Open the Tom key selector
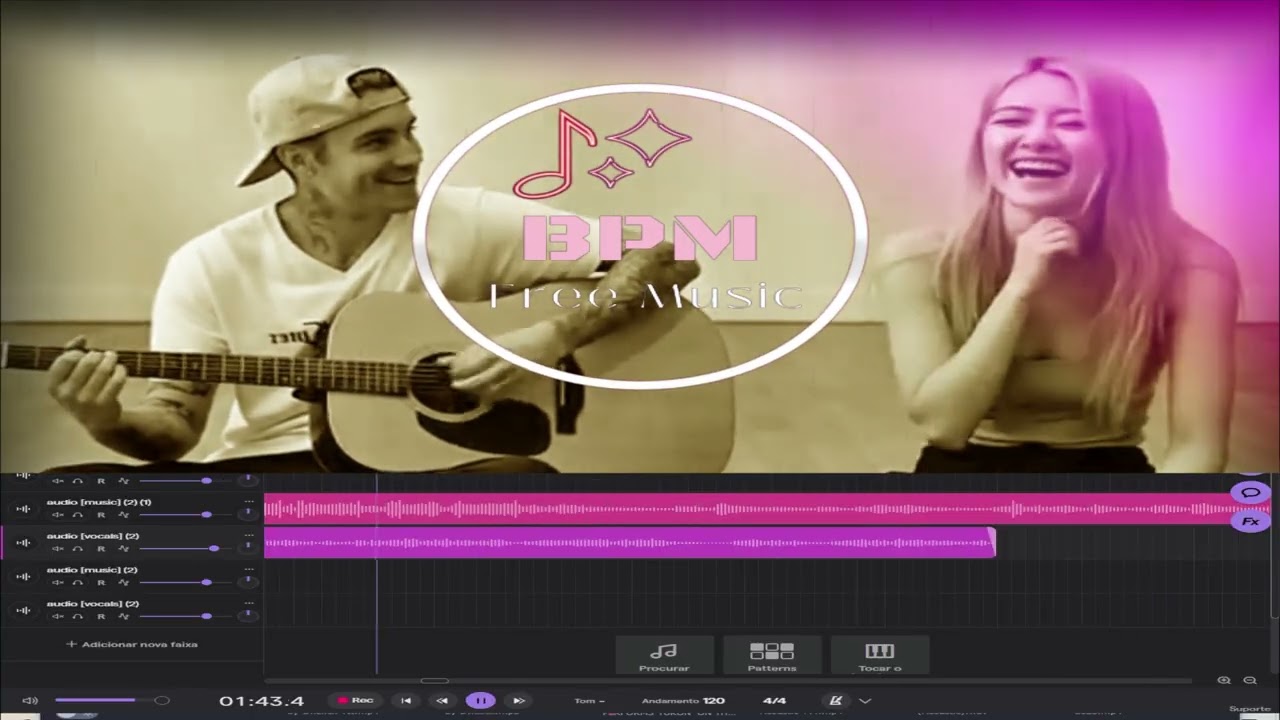The height and width of the screenshot is (720, 1280). (590, 701)
